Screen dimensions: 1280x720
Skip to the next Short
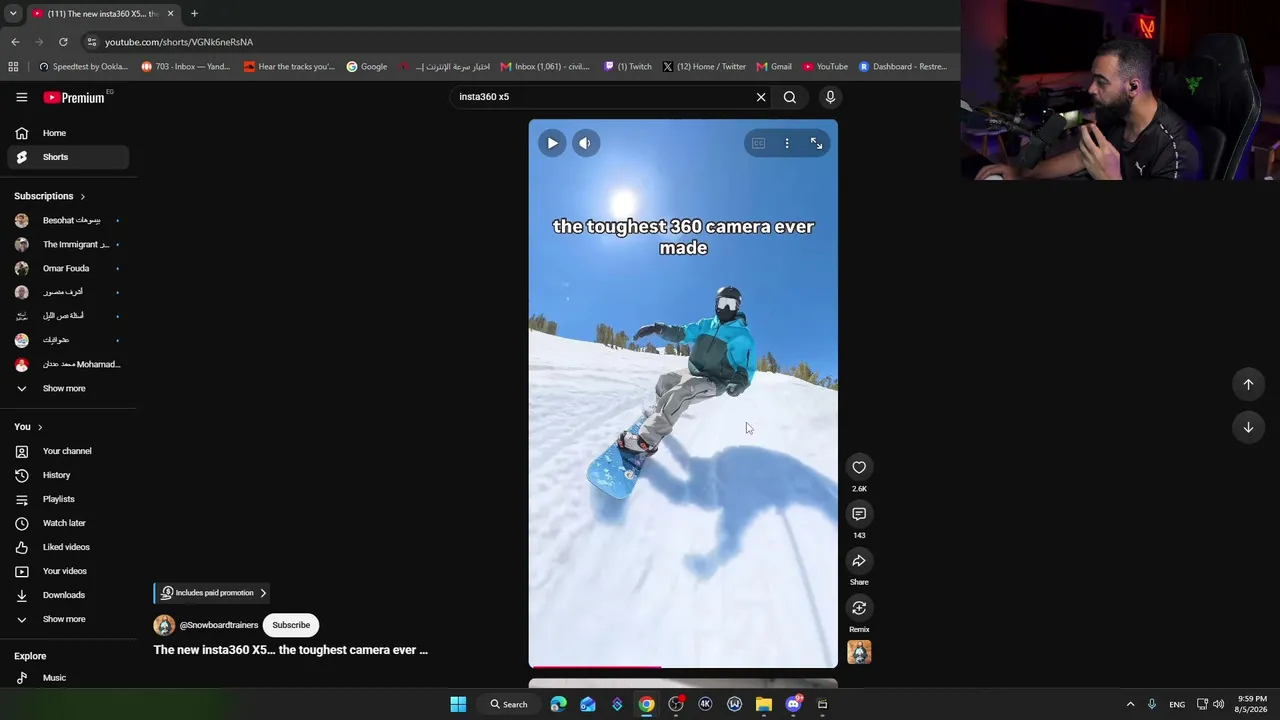1248,427
